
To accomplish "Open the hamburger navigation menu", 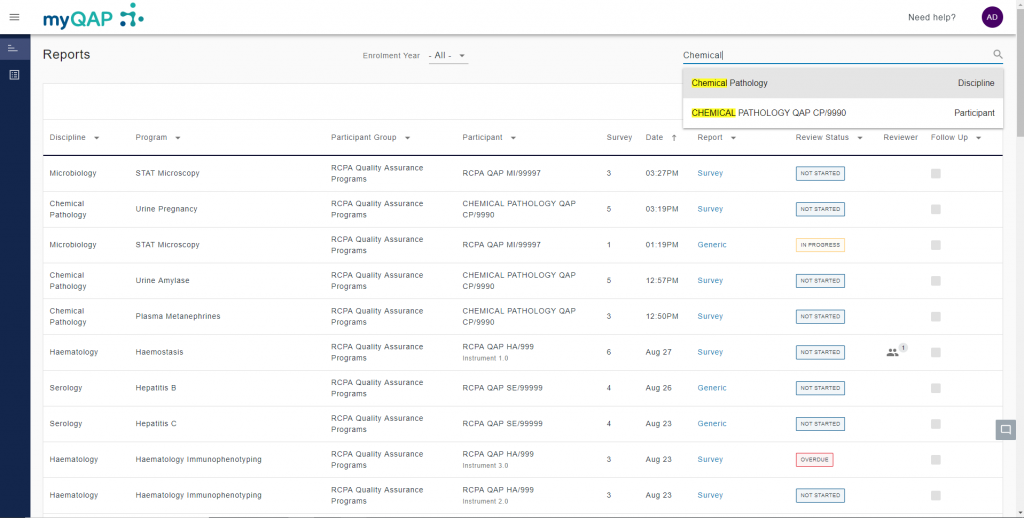I will 14,17.
